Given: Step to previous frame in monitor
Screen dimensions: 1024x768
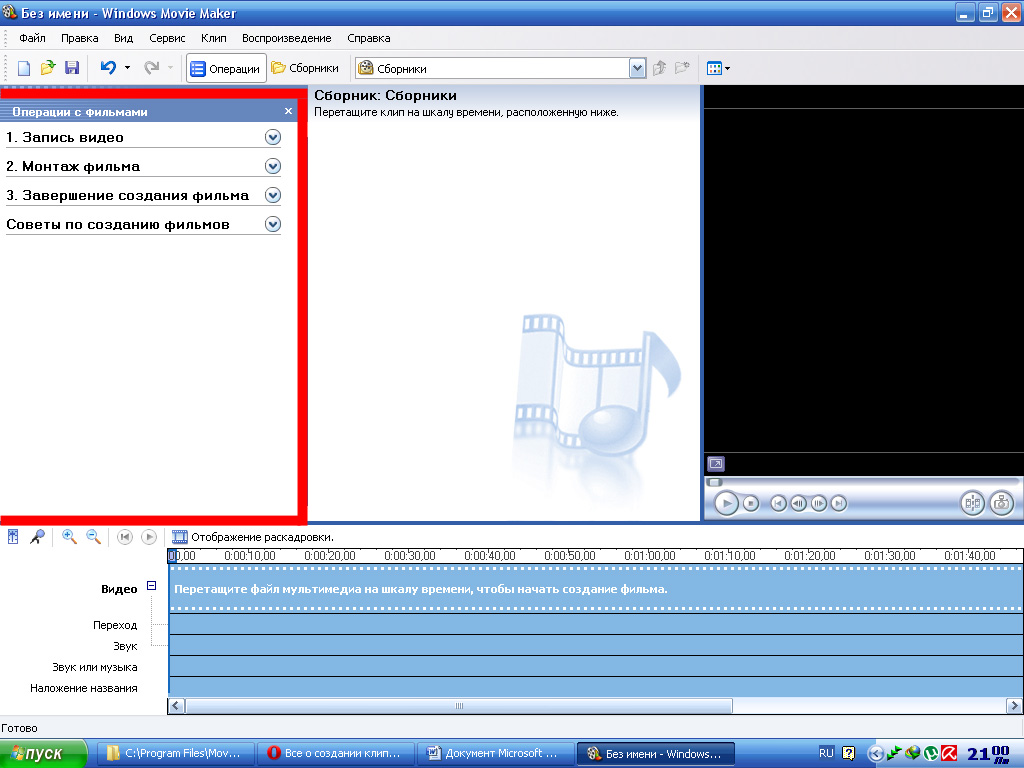Looking at the screenshot, I should coord(798,504).
